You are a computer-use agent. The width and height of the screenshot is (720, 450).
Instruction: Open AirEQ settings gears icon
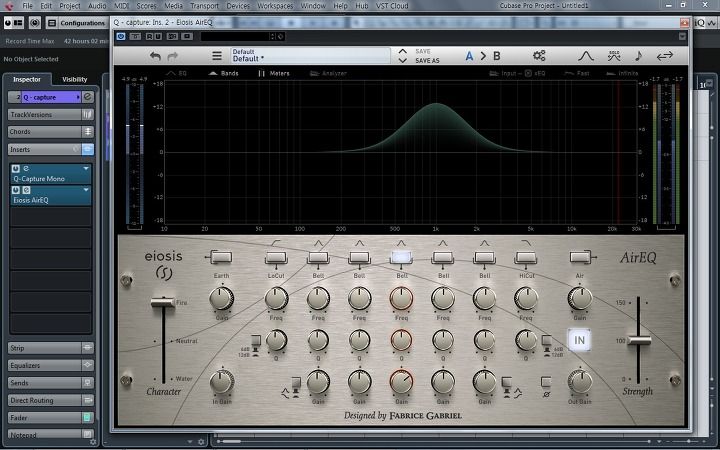coord(539,56)
